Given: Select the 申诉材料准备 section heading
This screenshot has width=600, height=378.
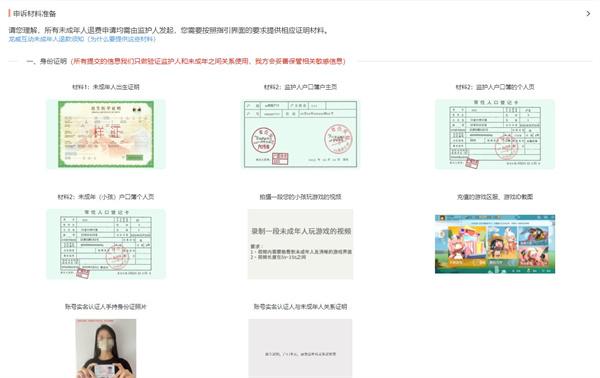Looking at the screenshot, I should 34,14.
